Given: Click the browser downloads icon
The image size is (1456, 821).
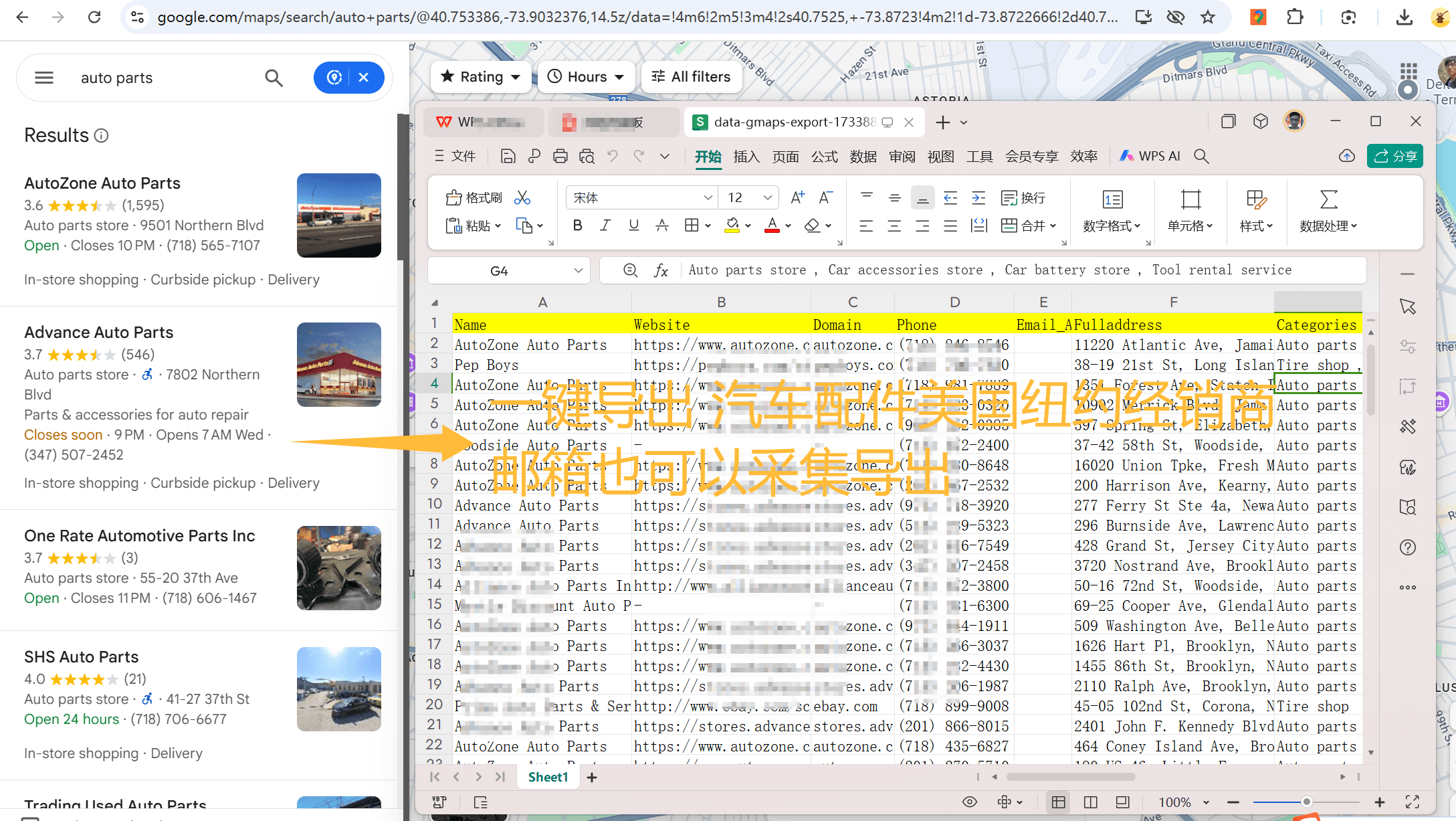Looking at the screenshot, I should coord(1405,17).
